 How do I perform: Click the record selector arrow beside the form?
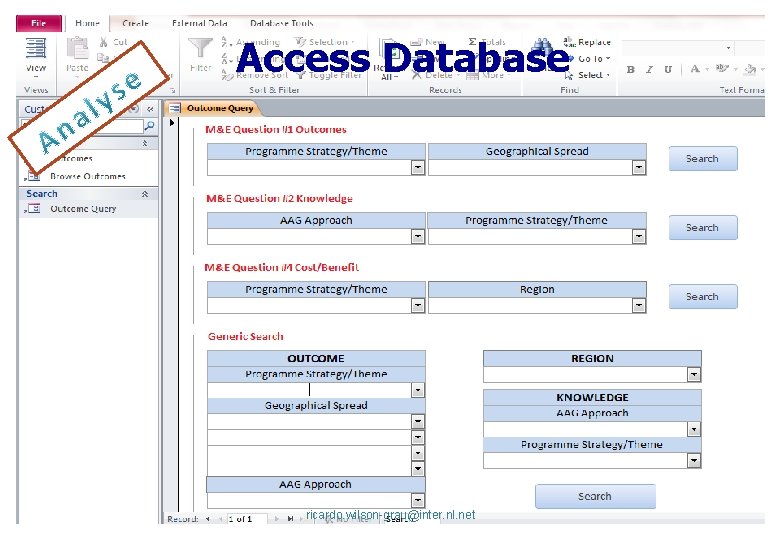tap(172, 122)
